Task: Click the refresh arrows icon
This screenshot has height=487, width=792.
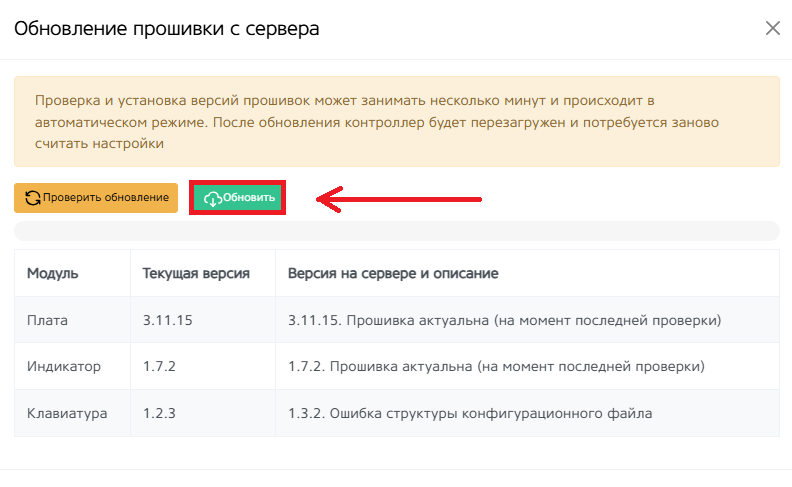Action: point(33,198)
